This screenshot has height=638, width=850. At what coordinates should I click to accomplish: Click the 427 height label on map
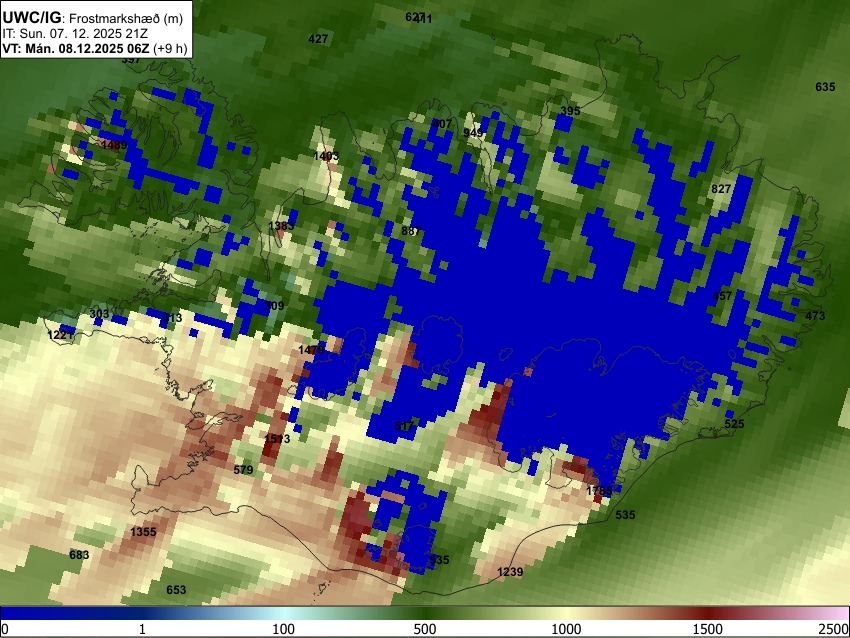(318, 39)
